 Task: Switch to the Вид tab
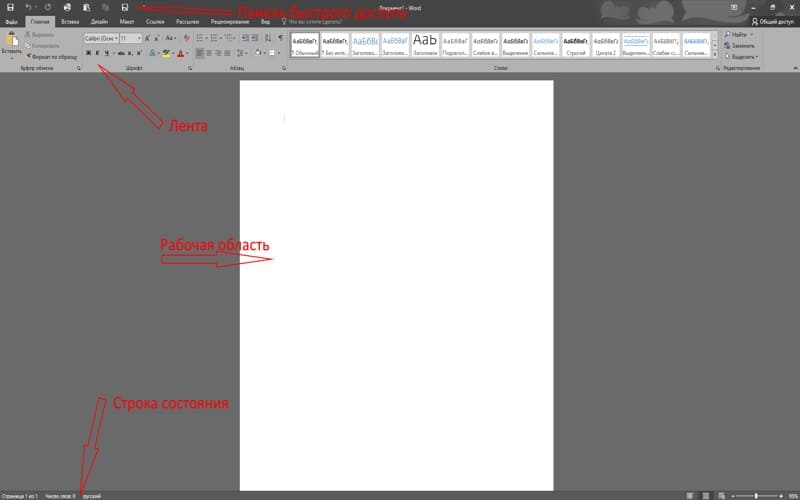point(265,22)
